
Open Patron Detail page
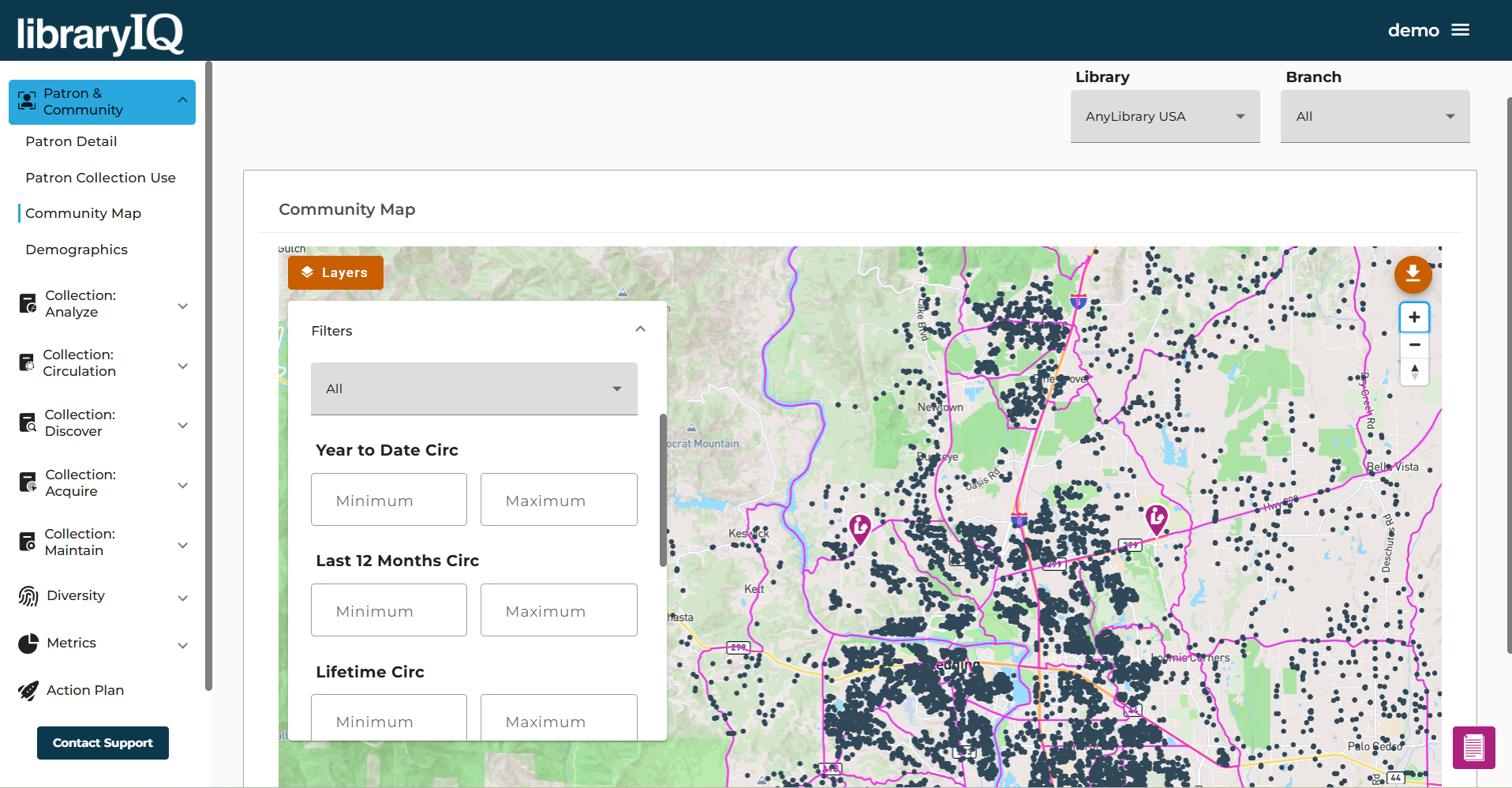(x=71, y=141)
